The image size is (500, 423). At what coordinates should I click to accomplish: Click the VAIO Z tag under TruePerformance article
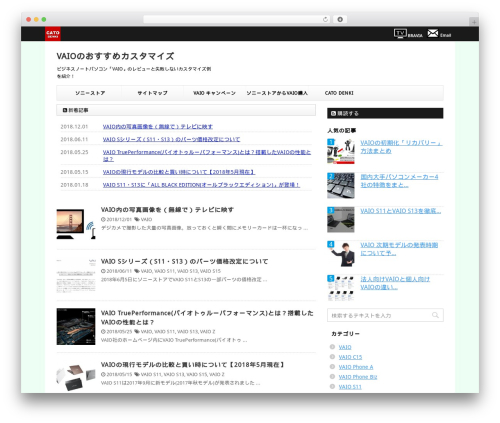coord(207,332)
